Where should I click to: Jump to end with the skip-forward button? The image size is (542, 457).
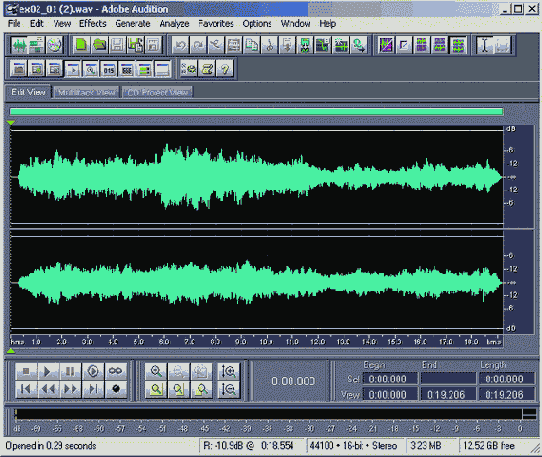[93, 389]
